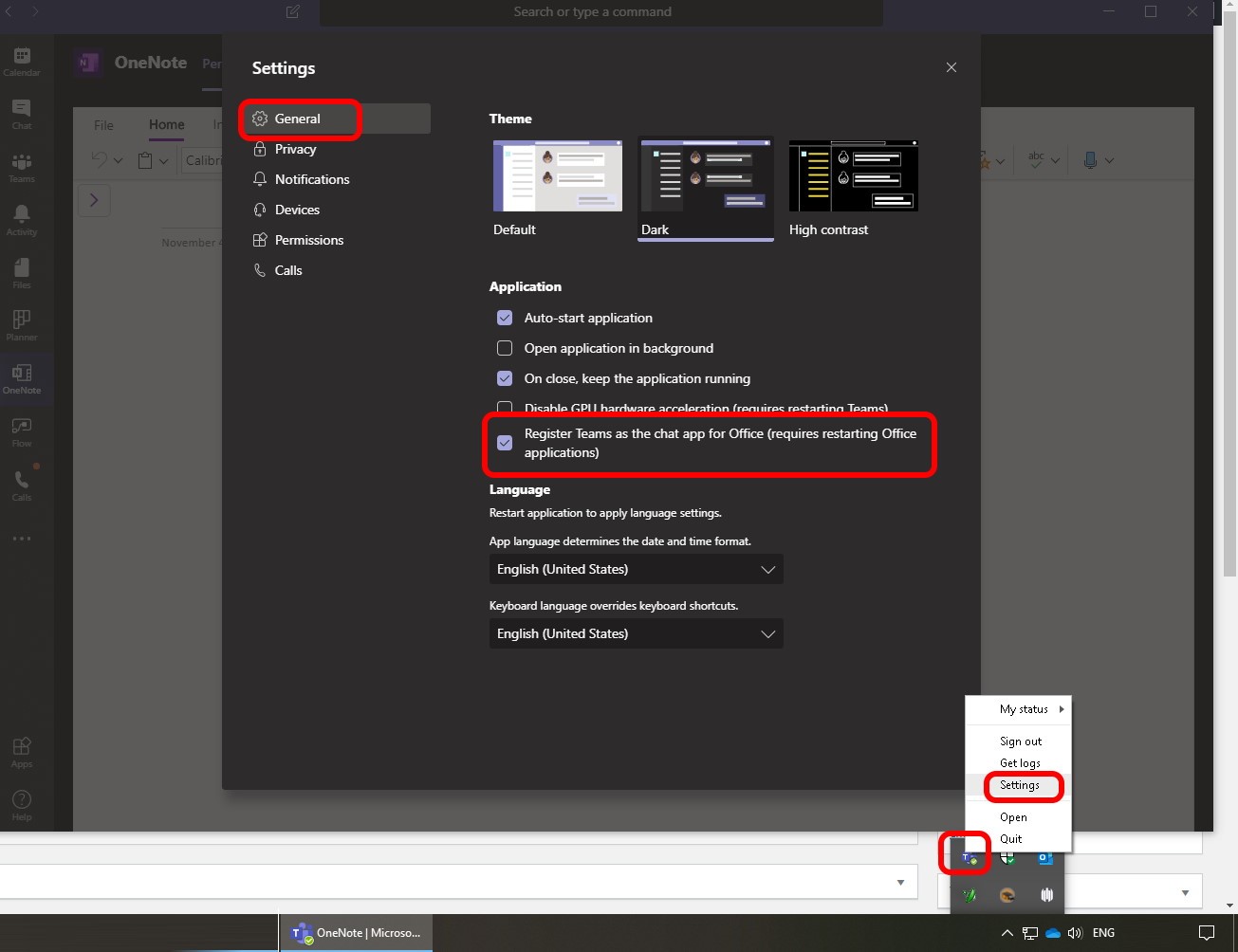This screenshot has height=952, width=1238.
Task: Enable Open application in background
Action: coord(505,348)
